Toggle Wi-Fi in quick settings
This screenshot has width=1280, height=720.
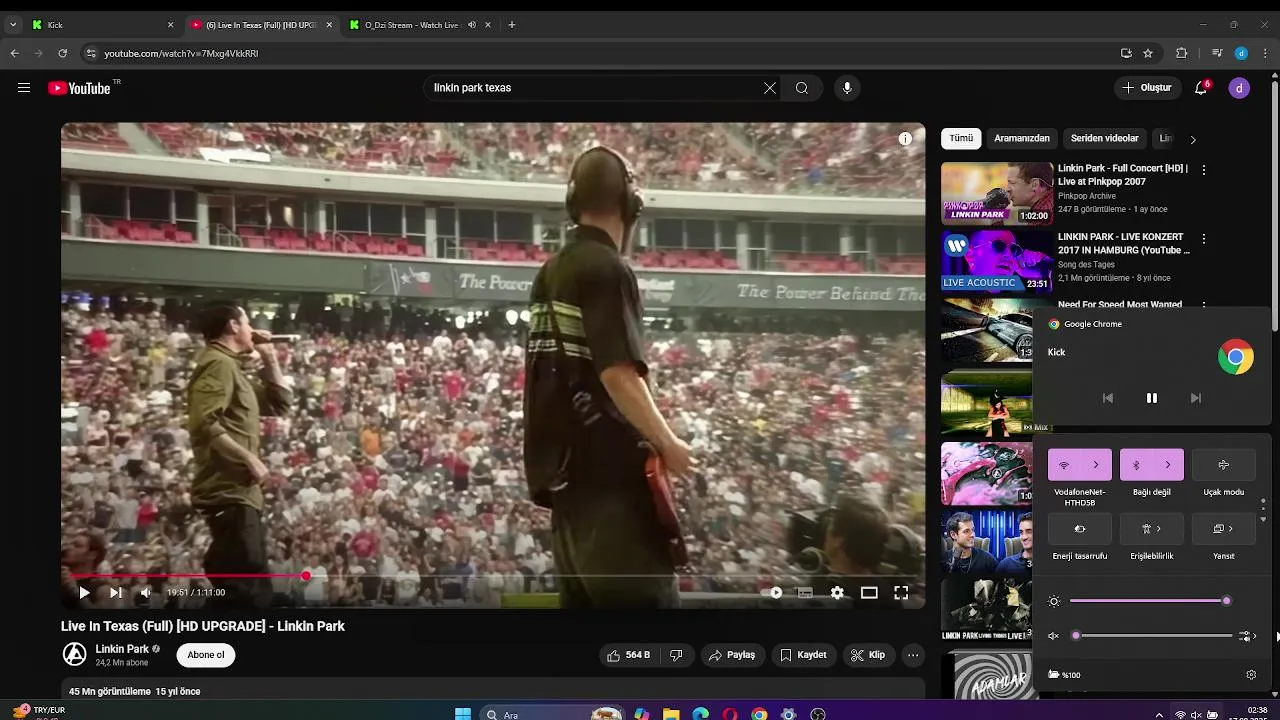point(1064,465)
